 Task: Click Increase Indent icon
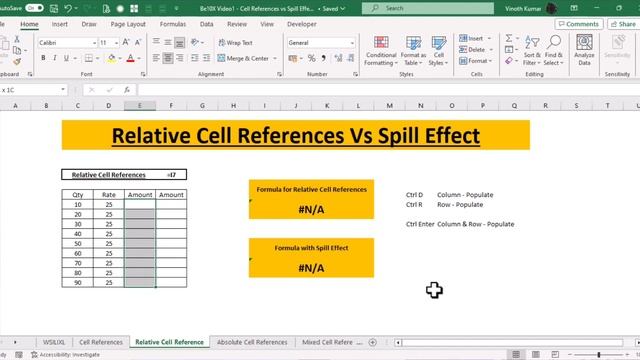[207, 58]
